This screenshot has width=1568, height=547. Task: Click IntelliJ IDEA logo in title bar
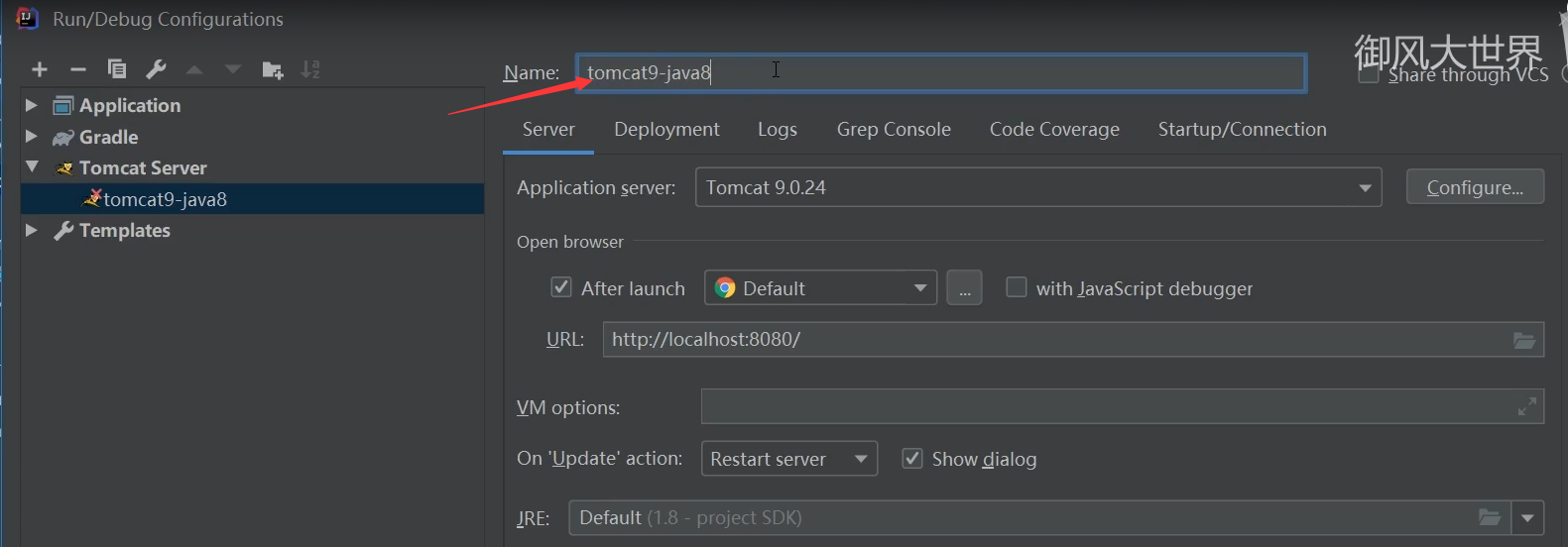[x=27, y=18]
